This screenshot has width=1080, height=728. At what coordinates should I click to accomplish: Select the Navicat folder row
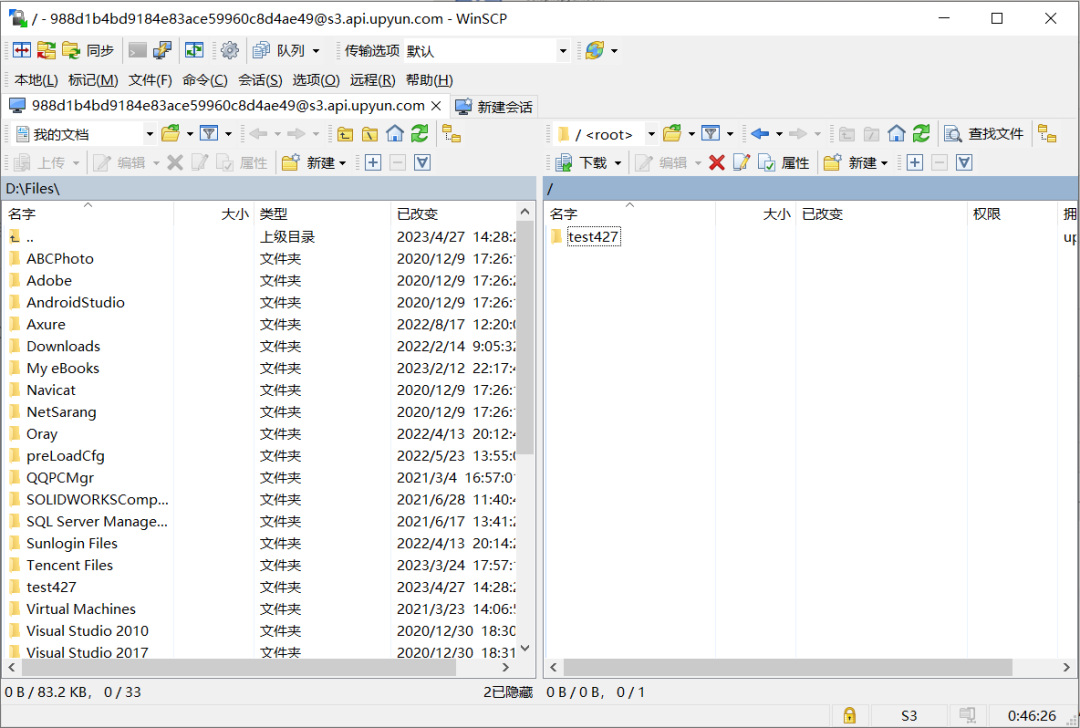(260, 390)
